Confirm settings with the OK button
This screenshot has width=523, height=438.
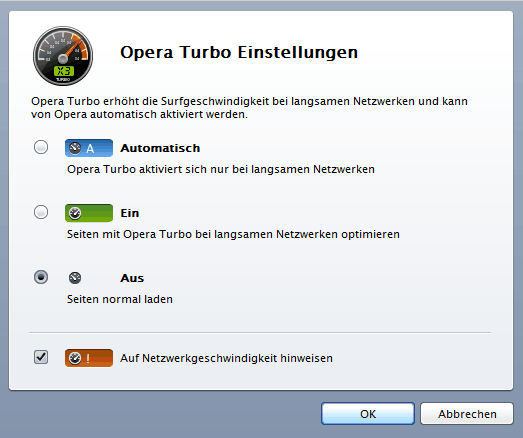point(368,414)
